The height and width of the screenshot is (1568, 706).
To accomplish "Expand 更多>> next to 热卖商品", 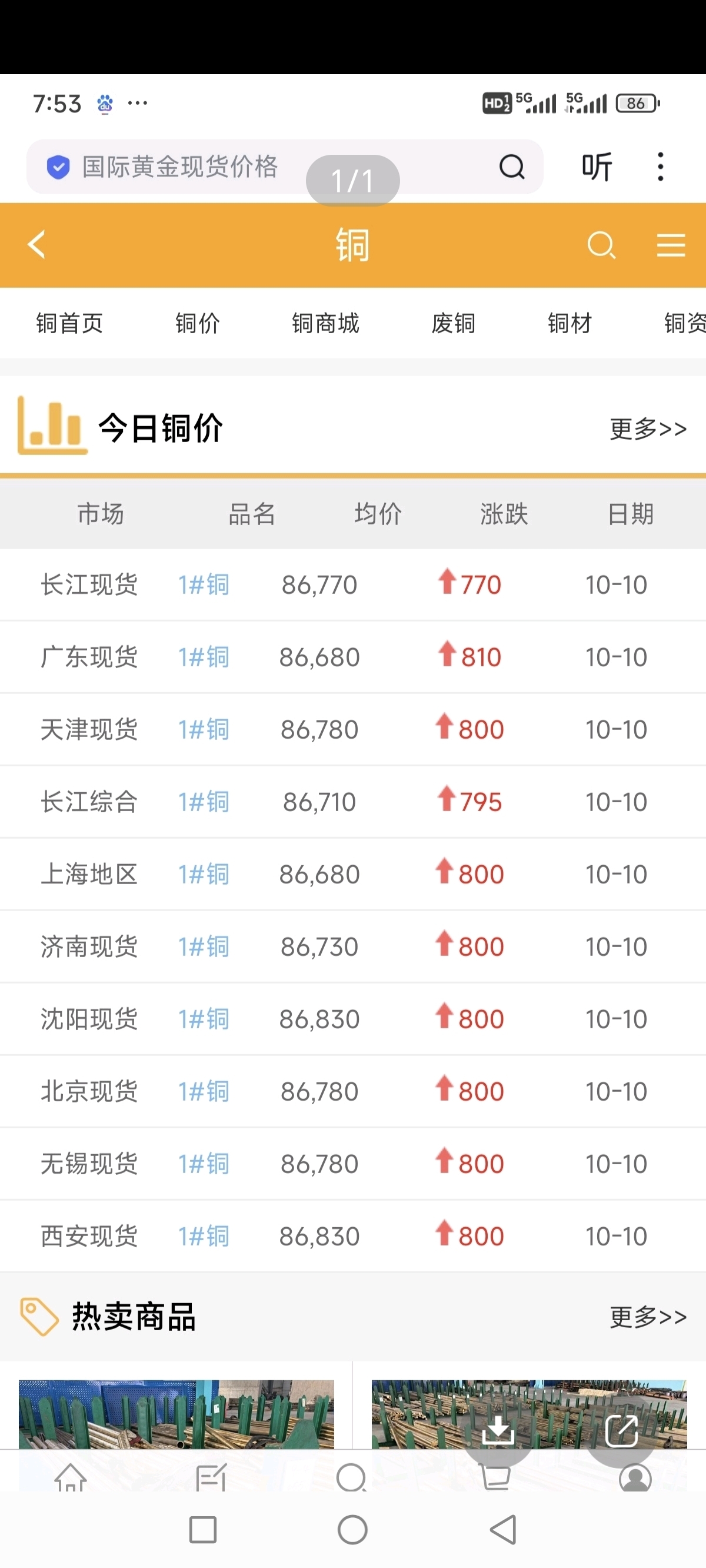I will pos(649,1317).
